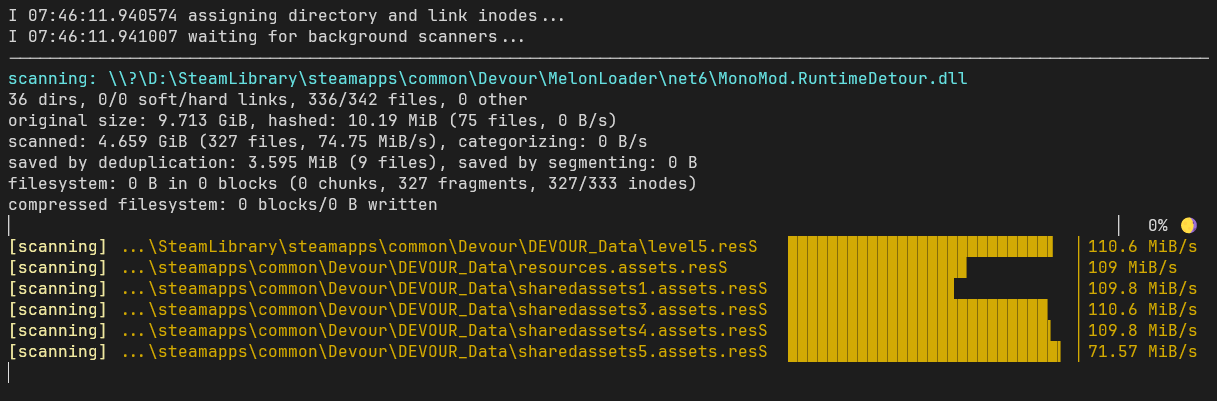Screen dimensions: 1217x401
Task: Click the 'waiting for background scanners' log line
Action: click(267, 37)
